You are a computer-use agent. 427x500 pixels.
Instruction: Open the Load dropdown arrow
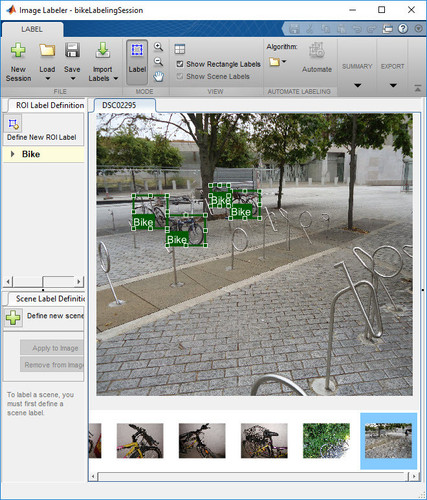tap(47, 79)
